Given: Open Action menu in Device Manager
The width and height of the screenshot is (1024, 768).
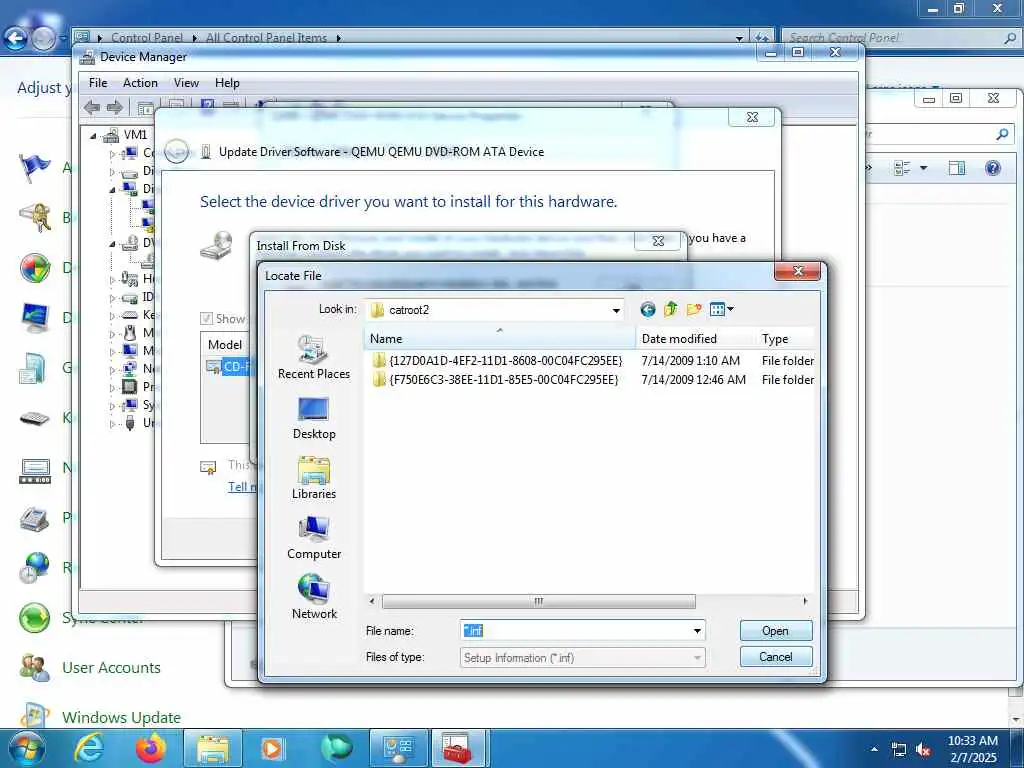Looking at the screenshot, I should [140, 83].
